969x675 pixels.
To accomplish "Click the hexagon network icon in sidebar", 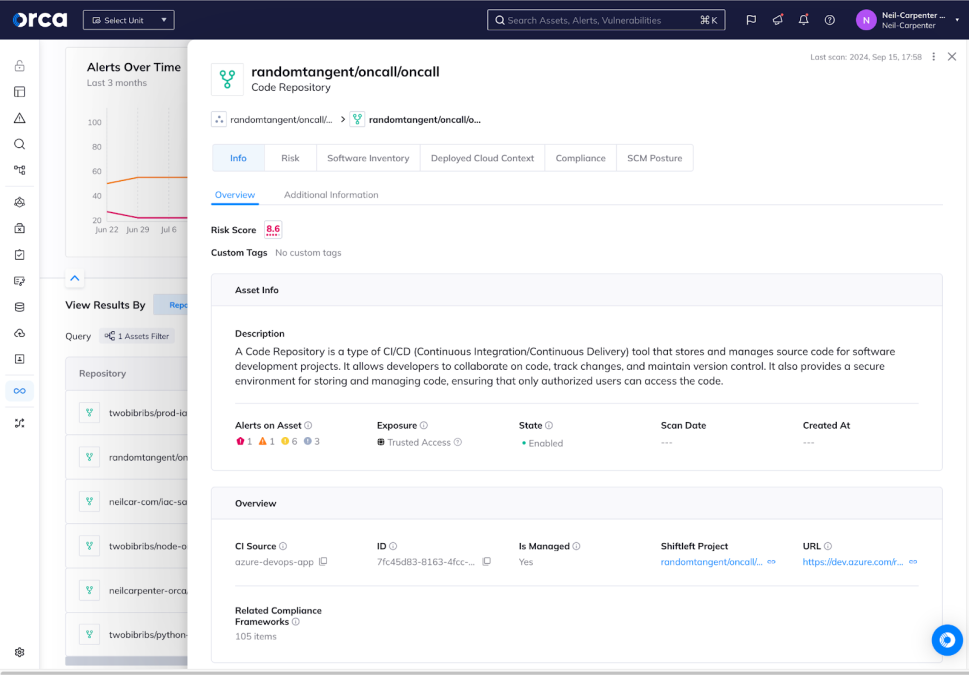I will pyautogui.click(x=20, y=202).
